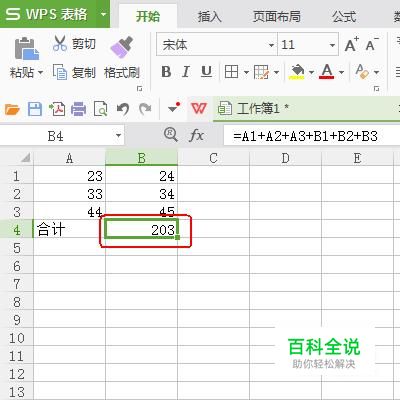This screenshot has height=400, width=400.
Task: Open font color dropdown arrow
Action: coord(341,72)
